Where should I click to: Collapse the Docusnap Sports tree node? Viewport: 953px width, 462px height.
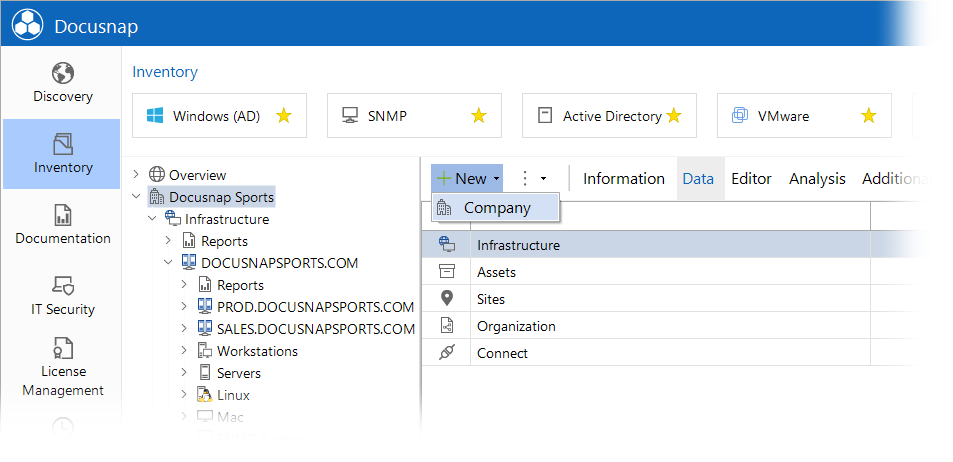[x=136, y=197]
